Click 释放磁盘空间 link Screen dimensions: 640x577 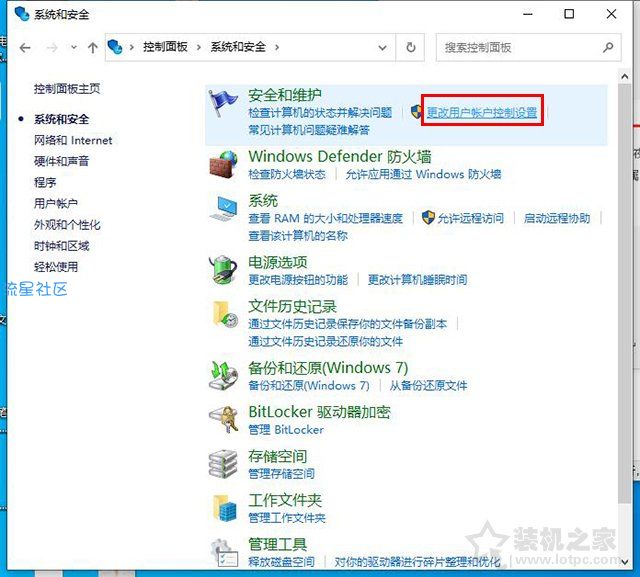click(x=282, y=562)
